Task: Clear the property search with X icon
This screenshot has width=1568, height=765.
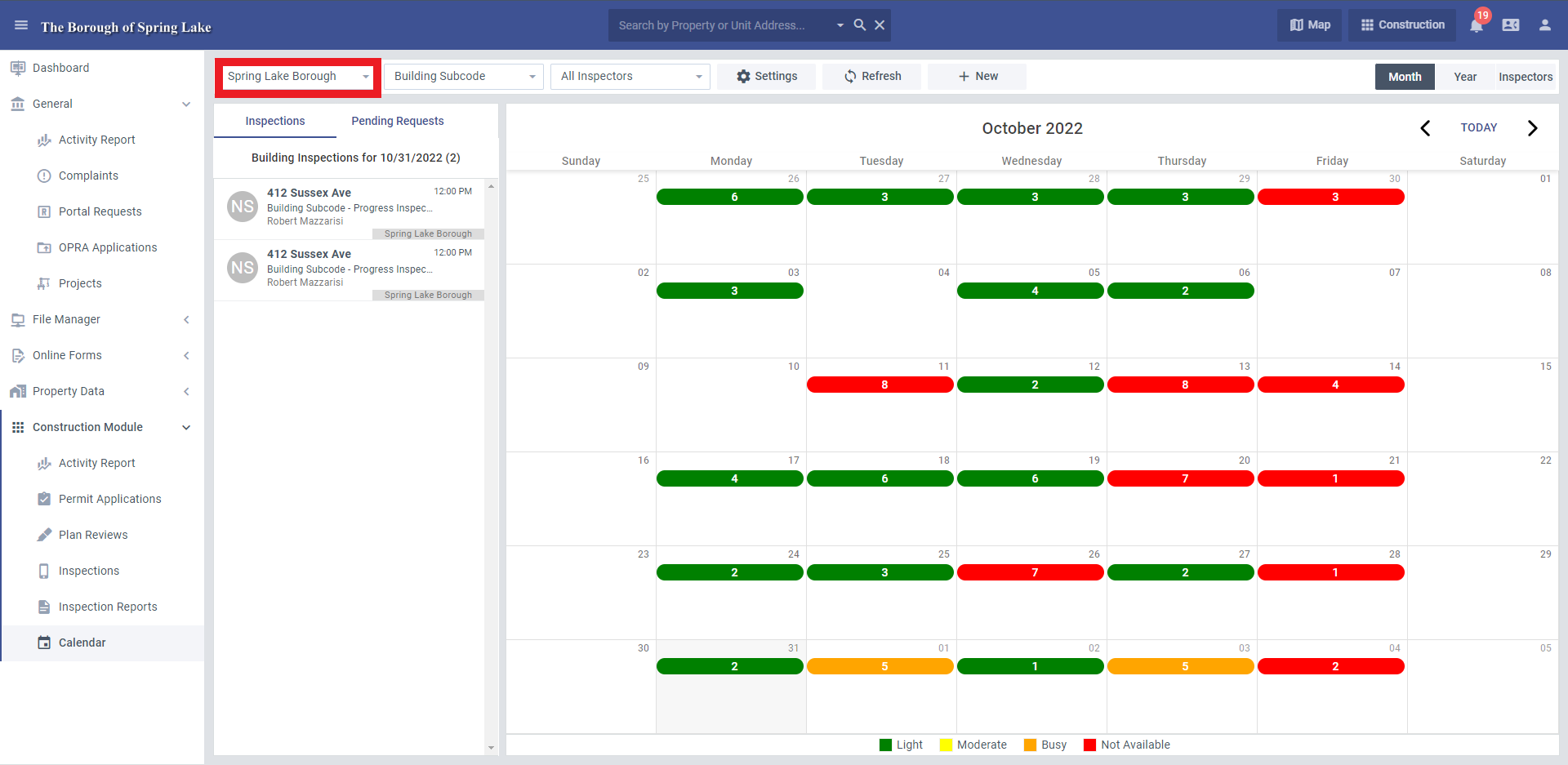Action: (x=880, y=25)
